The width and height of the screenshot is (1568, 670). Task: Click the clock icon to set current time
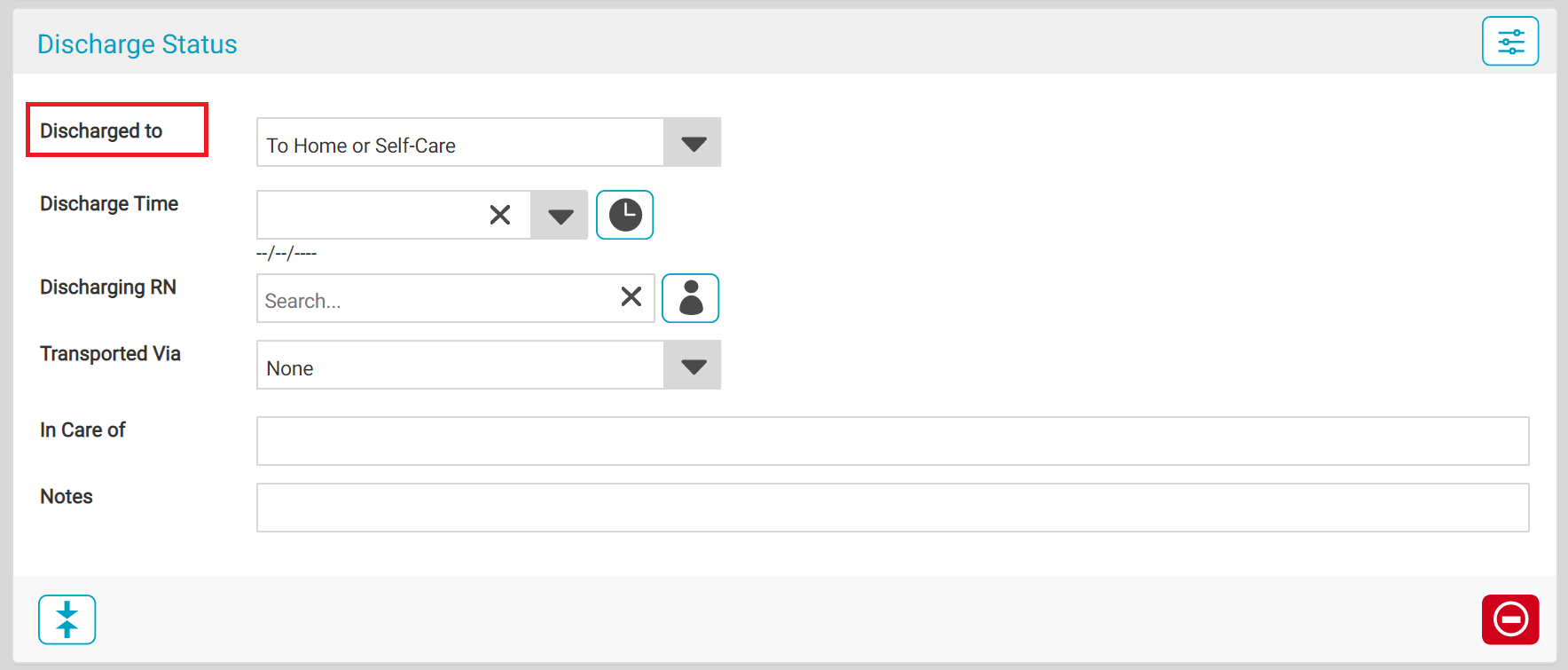tap(624, 215)
